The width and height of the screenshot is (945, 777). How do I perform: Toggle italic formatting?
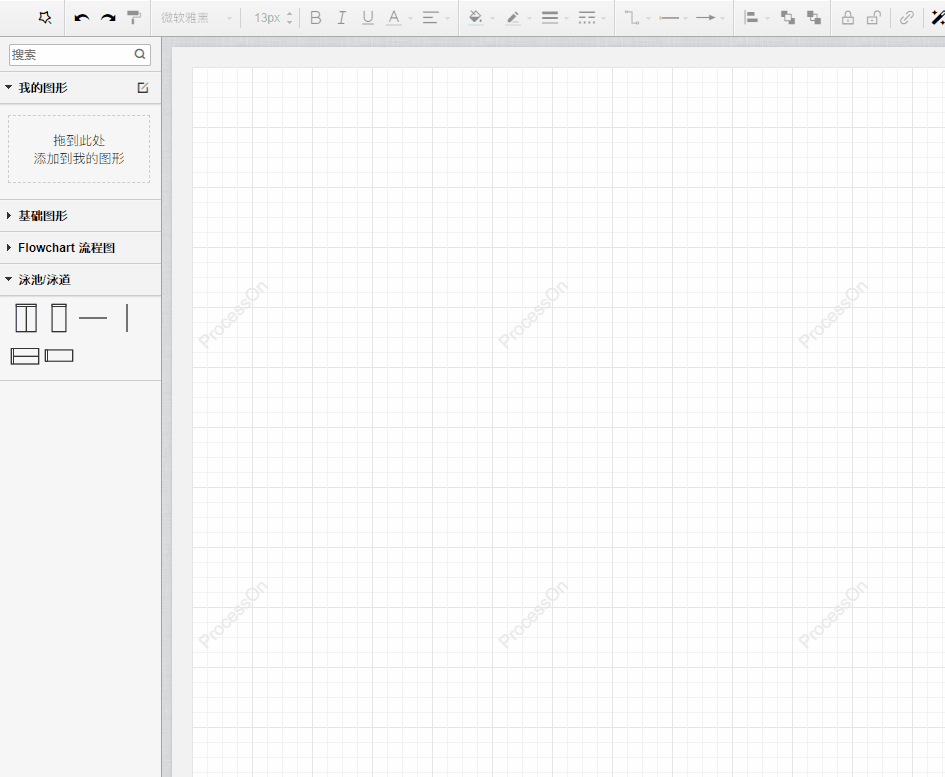tap(341, 18)
